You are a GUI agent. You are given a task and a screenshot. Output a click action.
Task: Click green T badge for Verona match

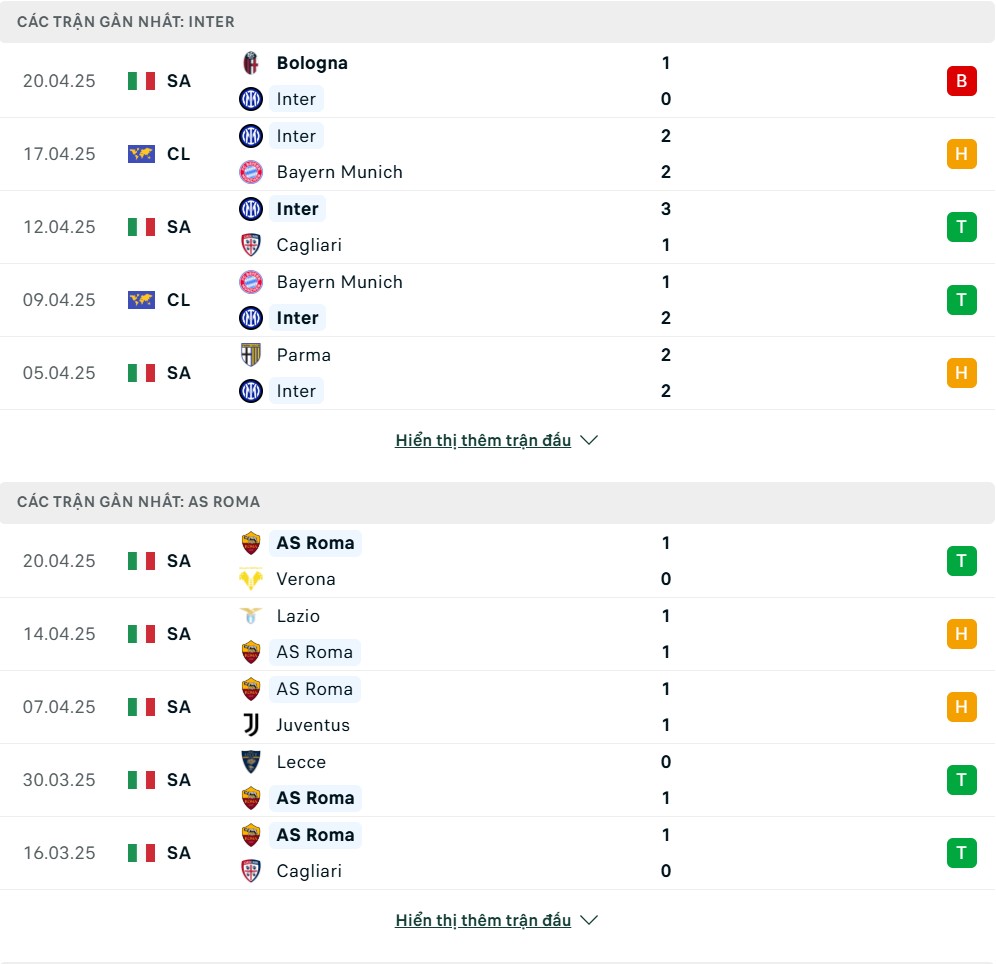tap(961, 561)
